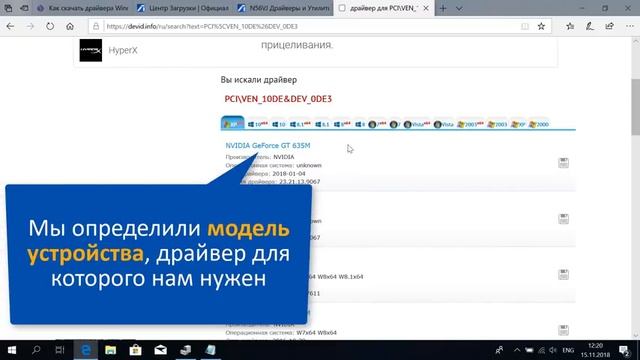The image size is (640, 360).
Task: Click the browser forward arrow
Action: tap(30, 26)
